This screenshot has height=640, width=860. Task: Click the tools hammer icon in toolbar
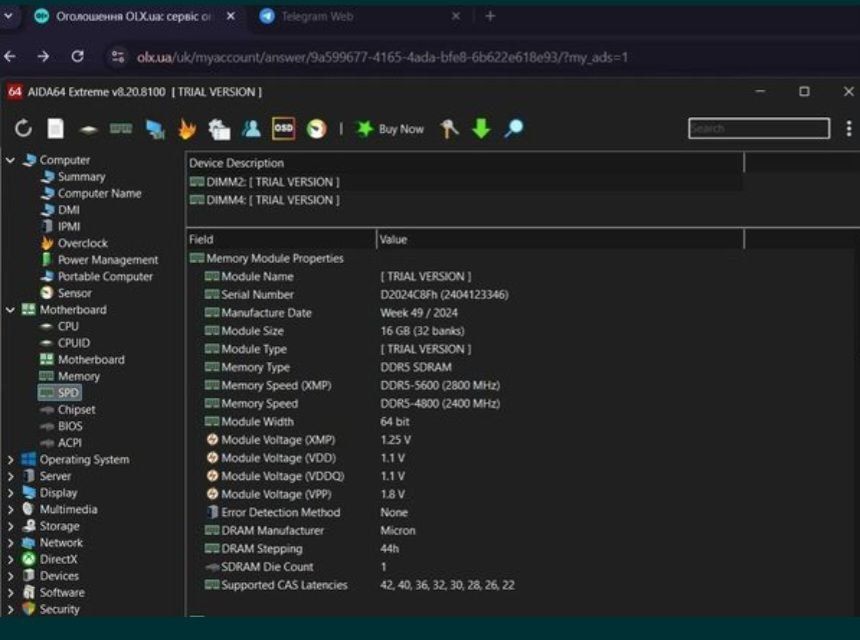[x=449, y=129]
